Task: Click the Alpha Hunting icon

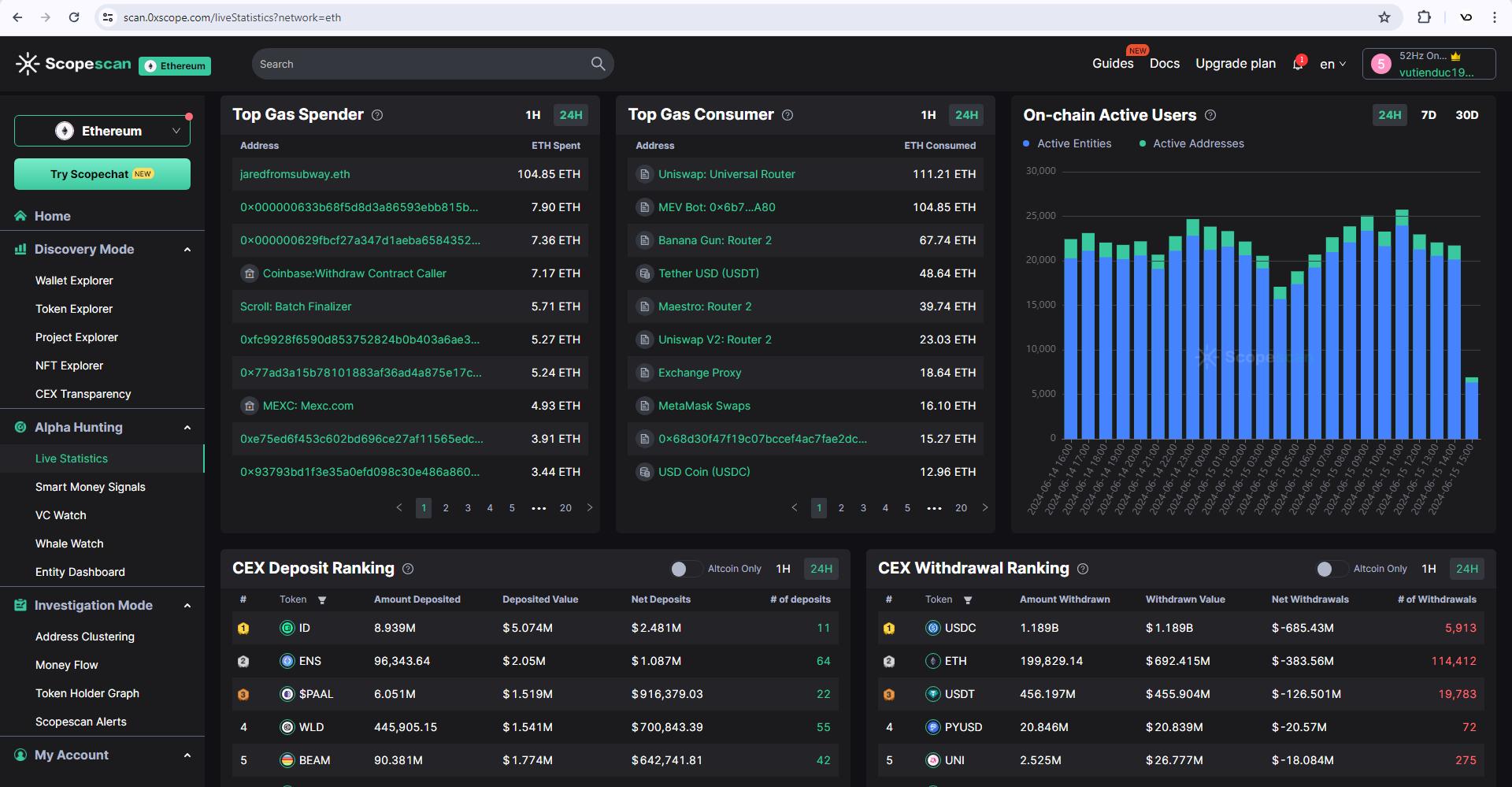Action: coord(20,427)
